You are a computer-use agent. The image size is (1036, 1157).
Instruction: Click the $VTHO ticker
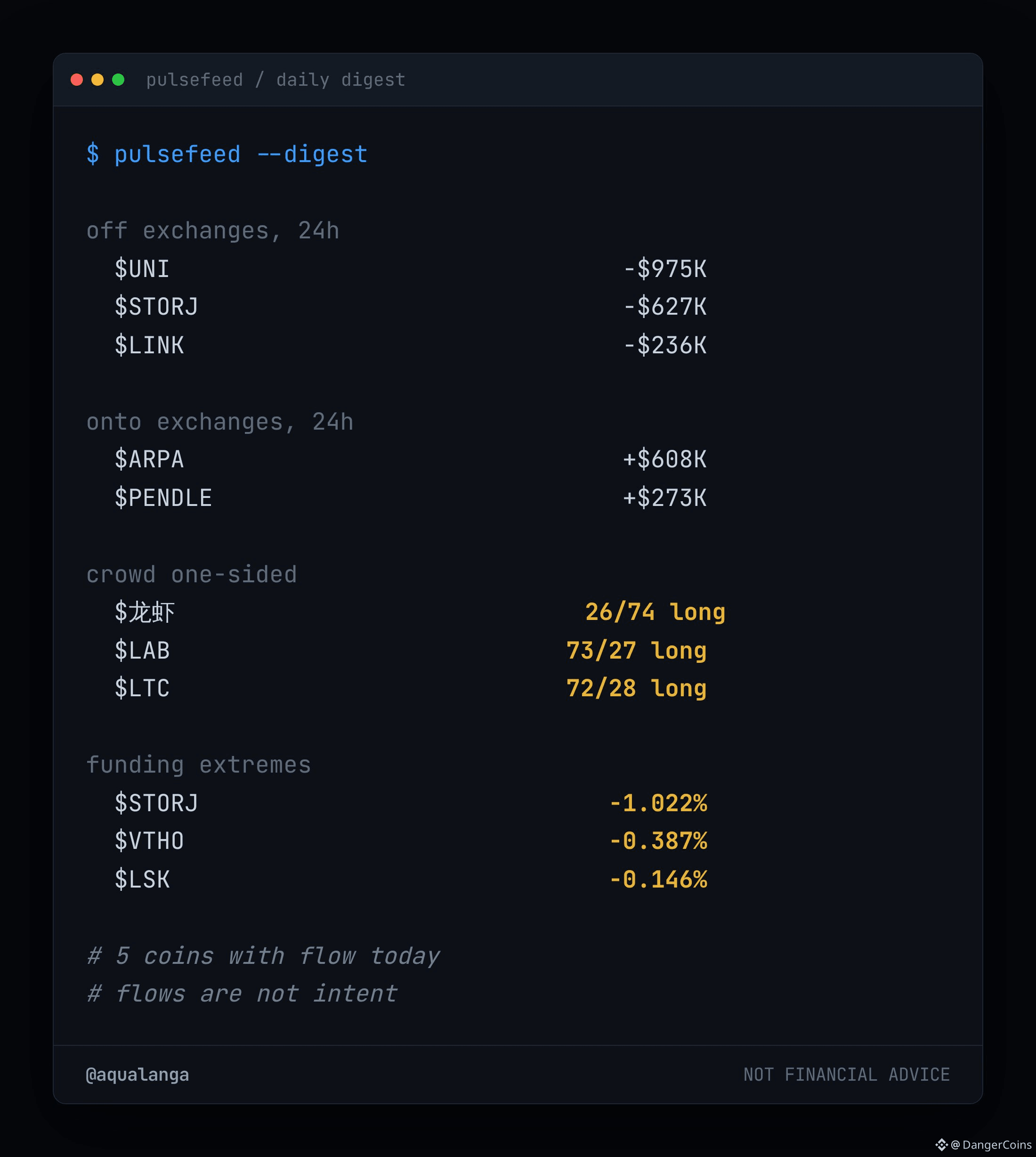149,841
